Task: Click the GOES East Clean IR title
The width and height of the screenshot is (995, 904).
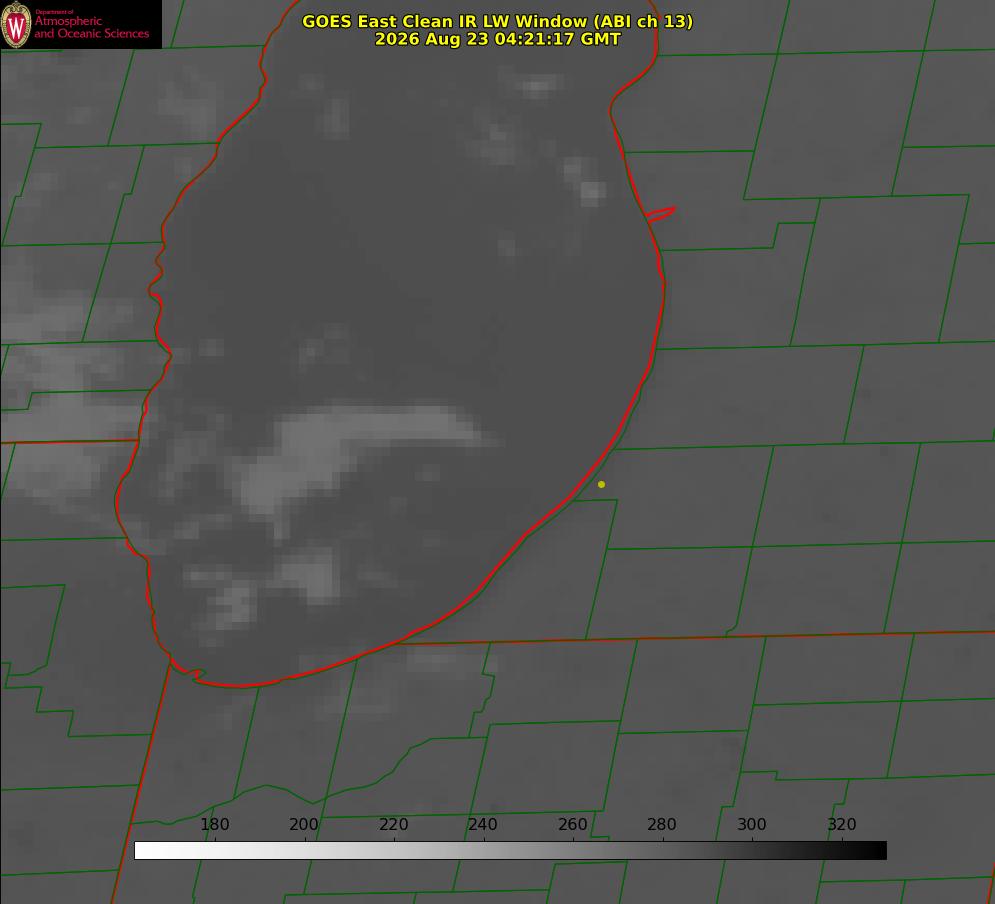Action: (498, 21)
